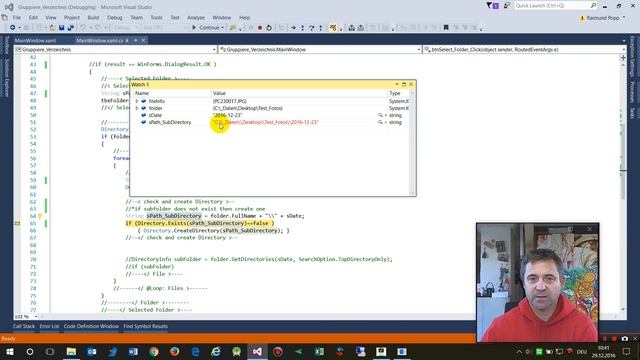Viewport: 640px width, 360px height.
Task: Open the Tools menu
Action: [156, 18]
